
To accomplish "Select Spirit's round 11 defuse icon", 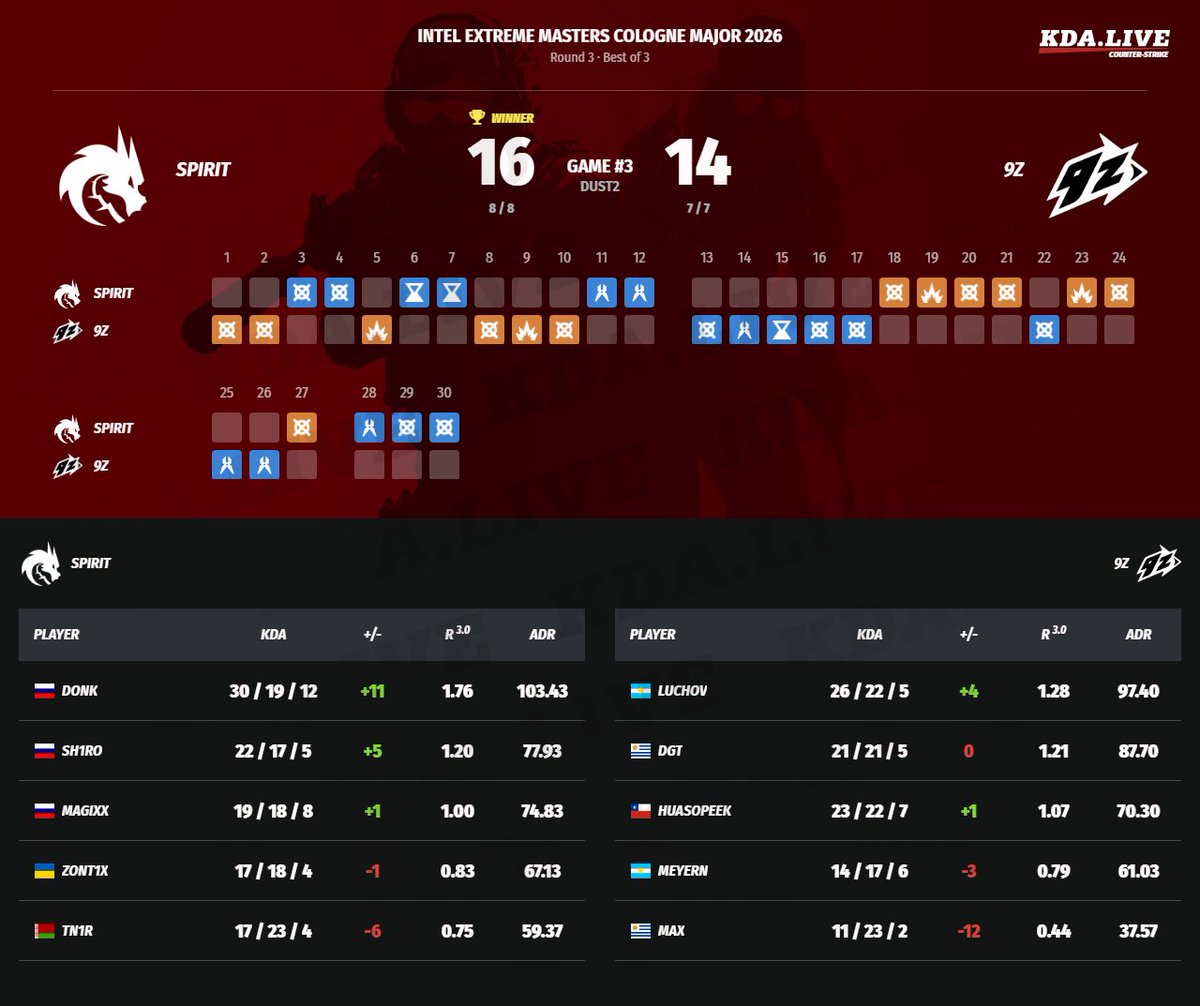I will tap(602, 293).
